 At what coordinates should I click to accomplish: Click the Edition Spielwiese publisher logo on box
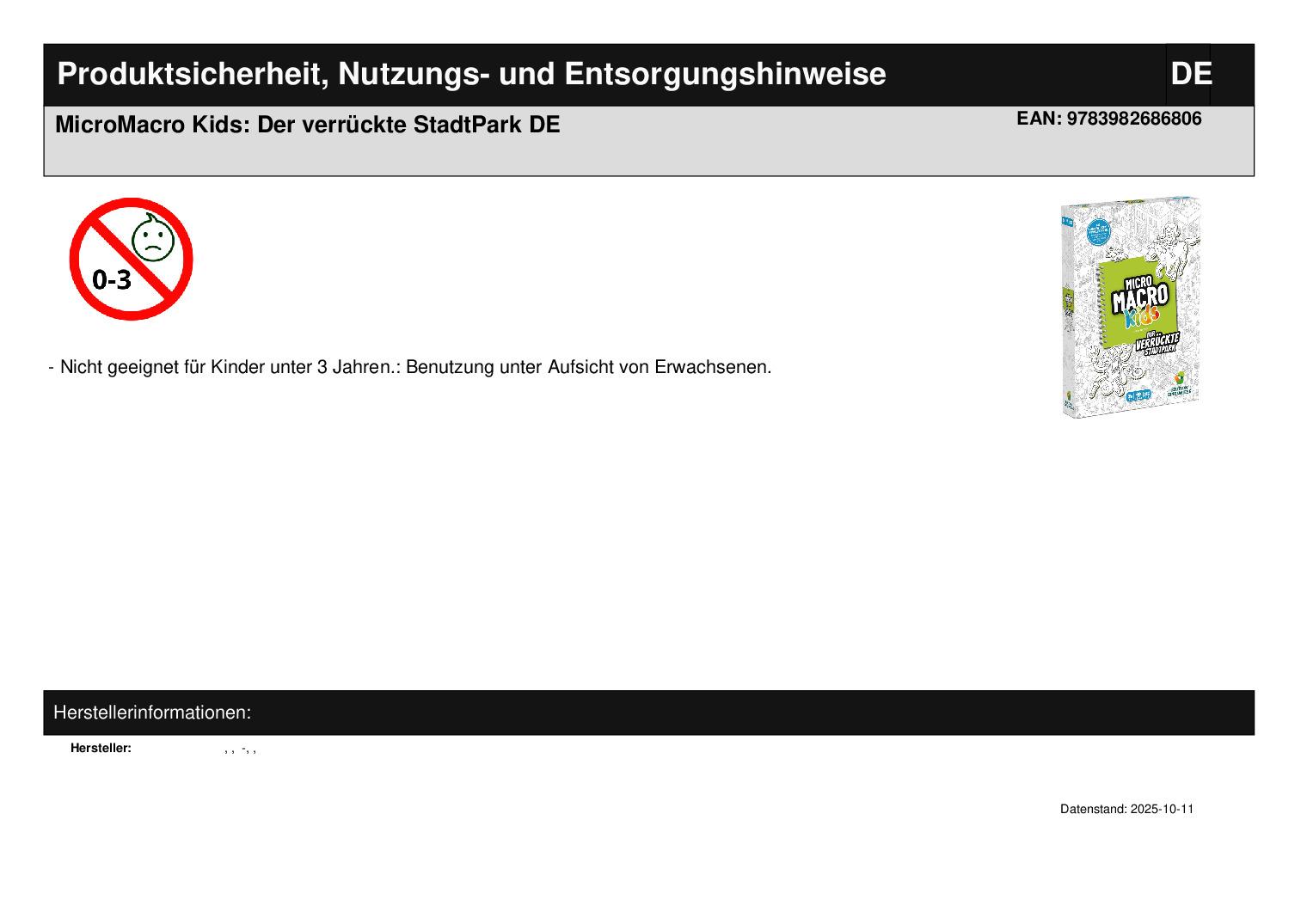[x=1180, y=383]
